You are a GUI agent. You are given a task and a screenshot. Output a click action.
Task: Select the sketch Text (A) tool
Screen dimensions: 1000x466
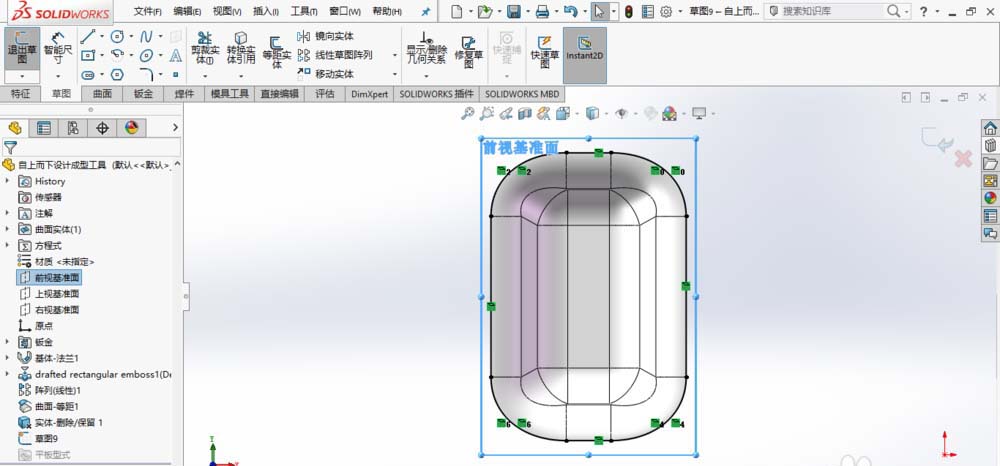tap(176, 55)
